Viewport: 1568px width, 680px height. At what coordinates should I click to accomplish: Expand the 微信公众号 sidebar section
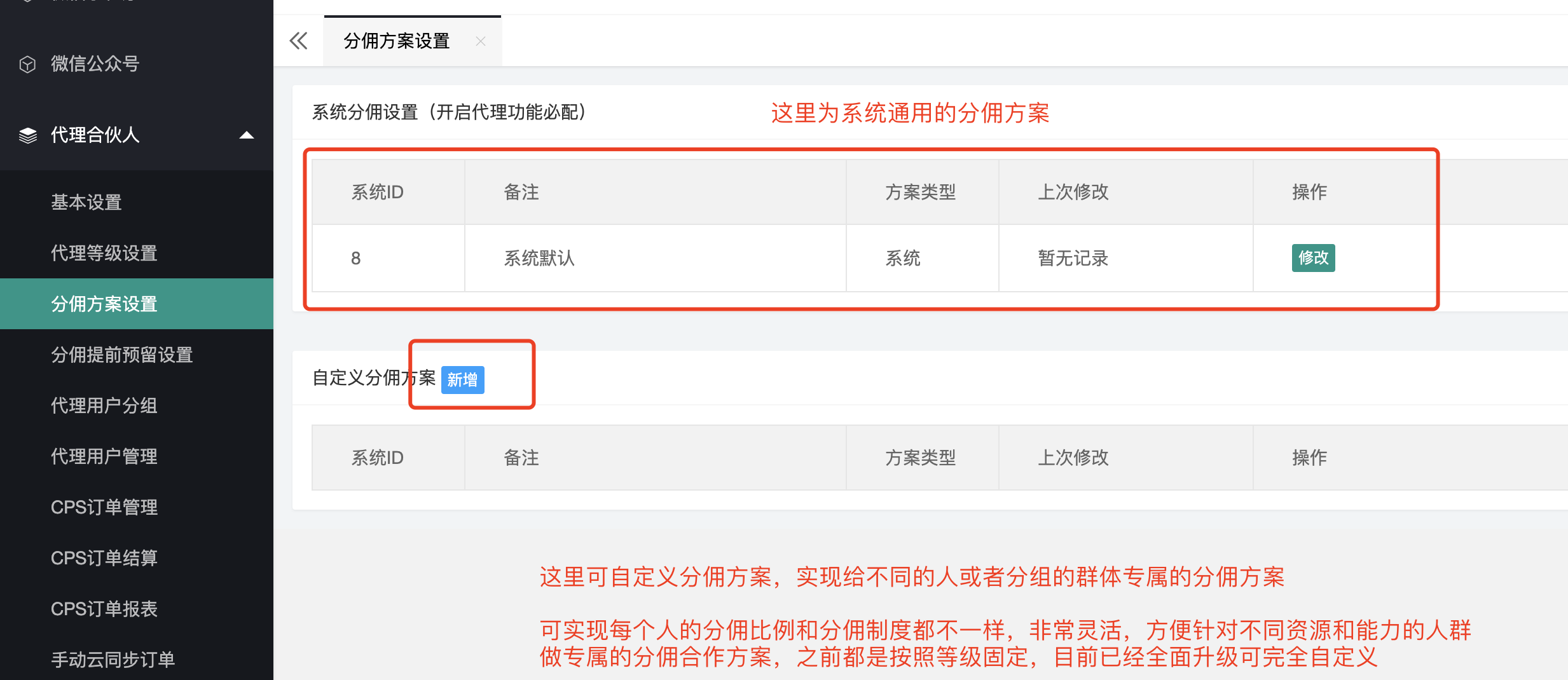pos(94,64)
